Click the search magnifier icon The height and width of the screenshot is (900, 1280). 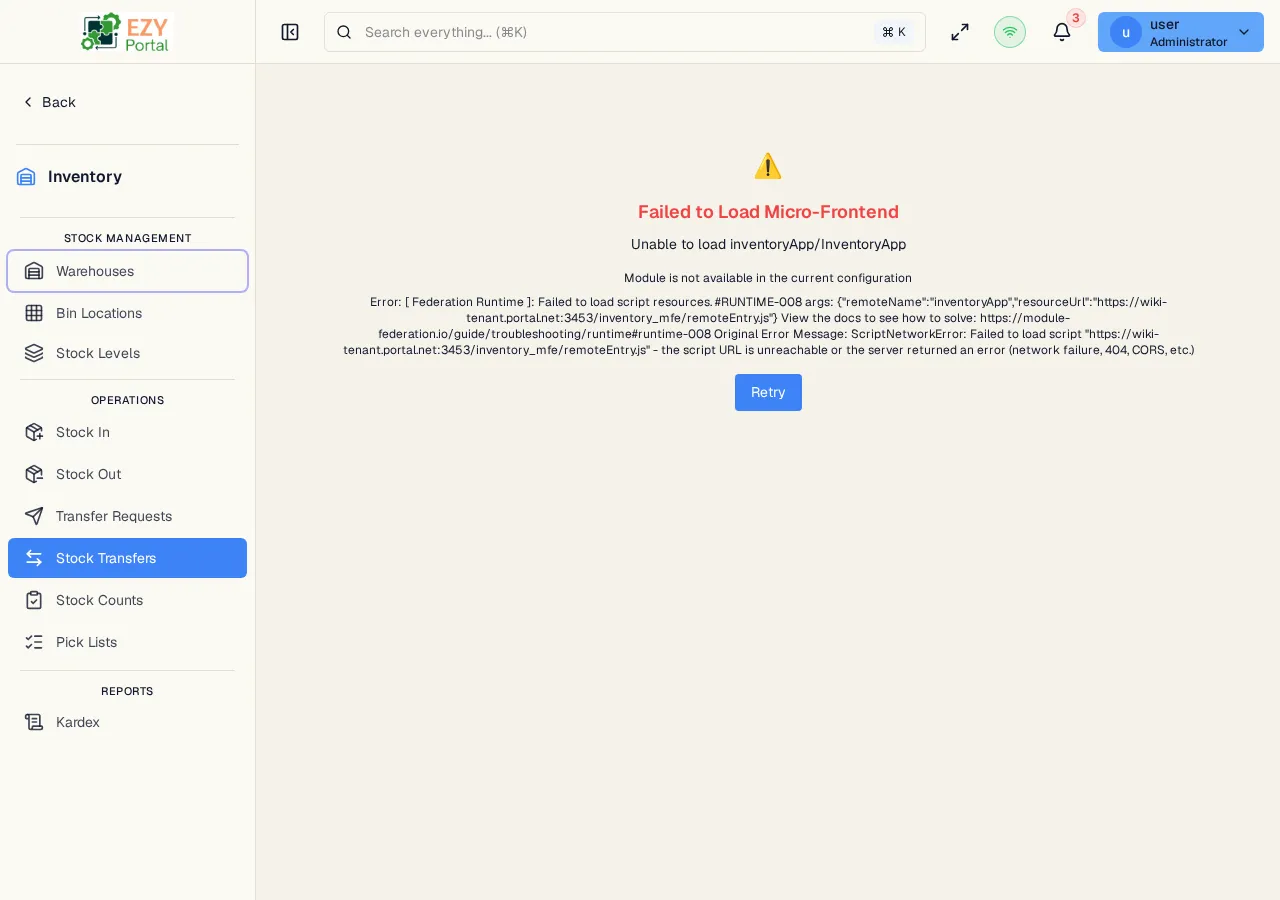point(344,32)
